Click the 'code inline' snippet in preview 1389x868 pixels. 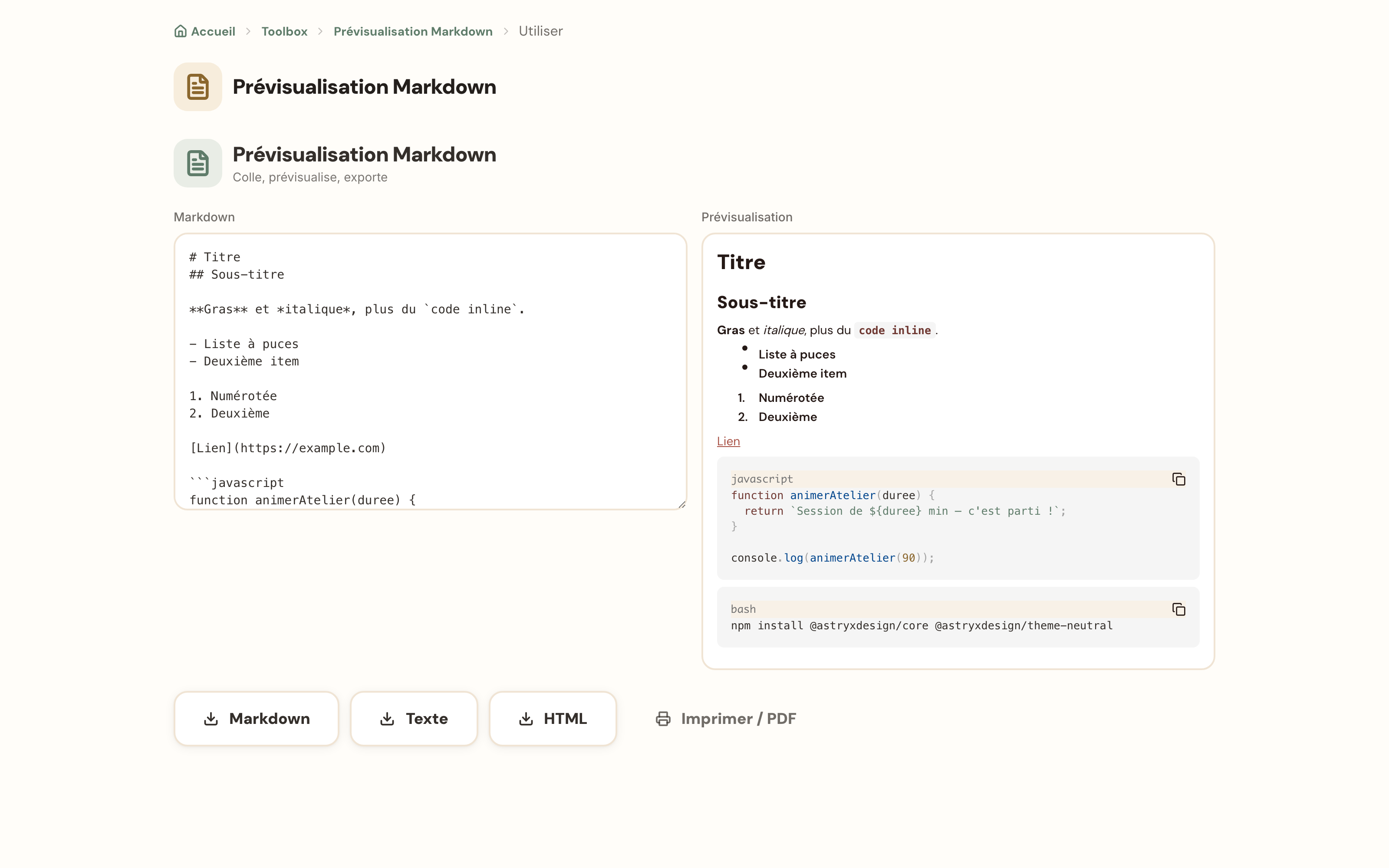[895, 330]
